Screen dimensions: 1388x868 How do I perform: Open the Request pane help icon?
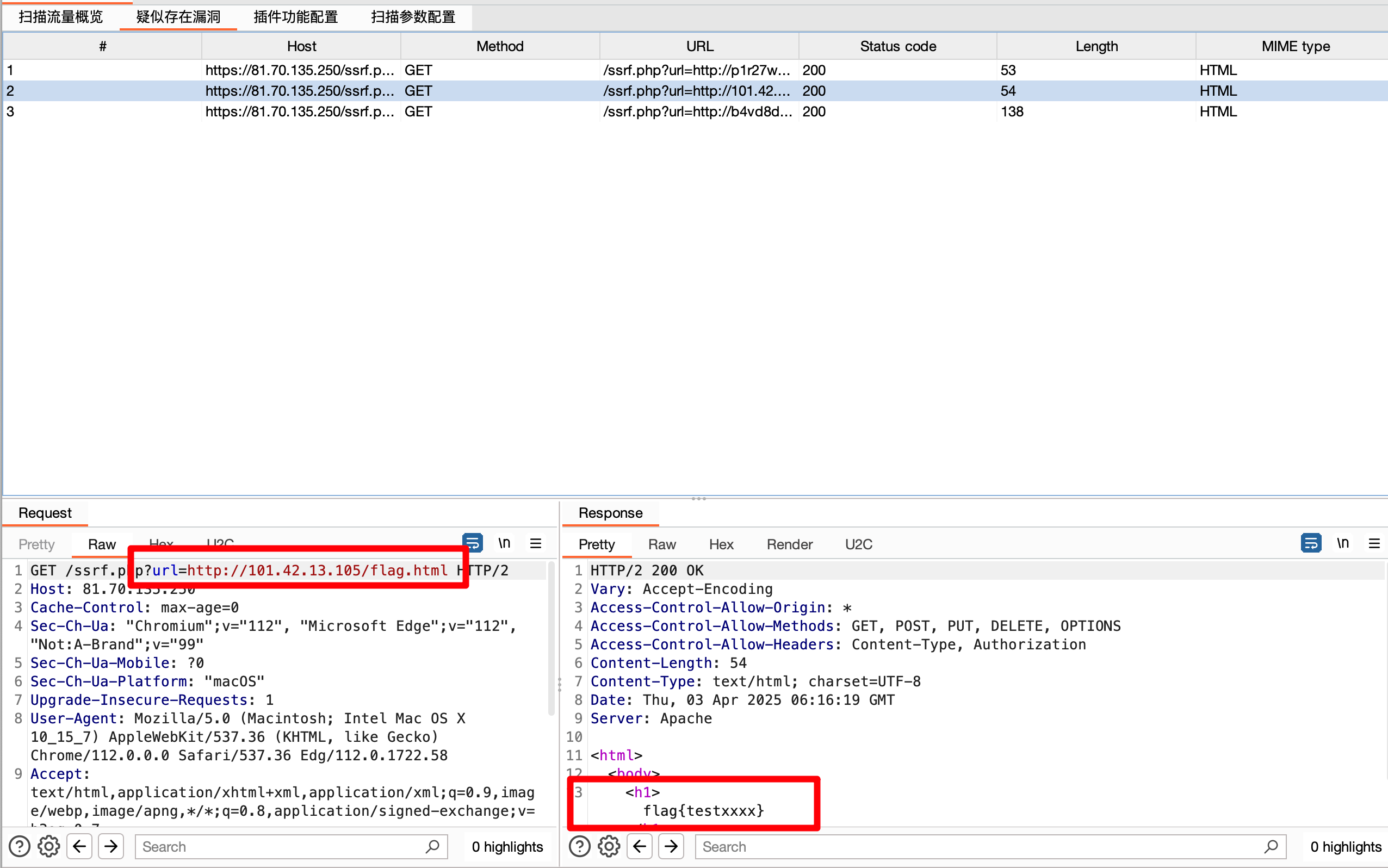coord(19,846)
